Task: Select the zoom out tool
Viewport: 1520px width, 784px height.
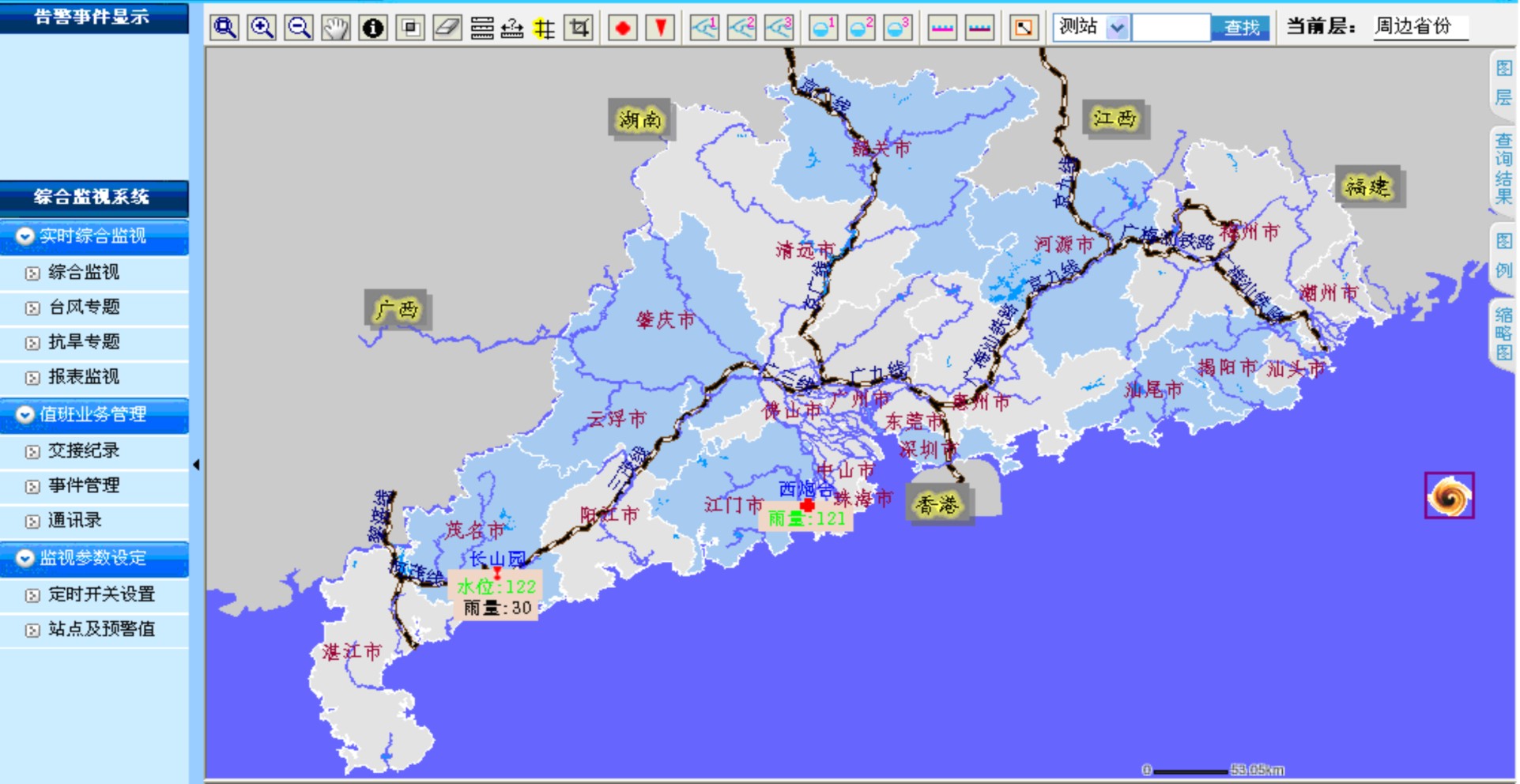Action: [299, 28]
